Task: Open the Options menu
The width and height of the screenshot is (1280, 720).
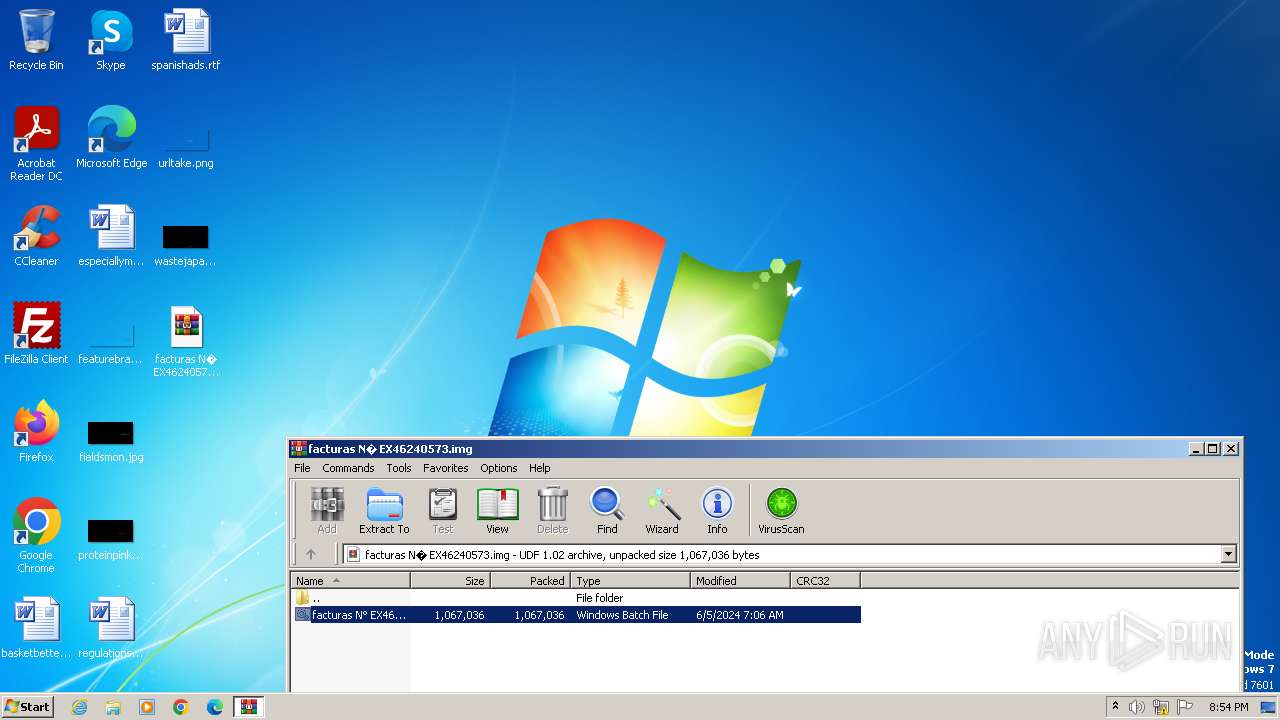Action: tap(499, 468)
